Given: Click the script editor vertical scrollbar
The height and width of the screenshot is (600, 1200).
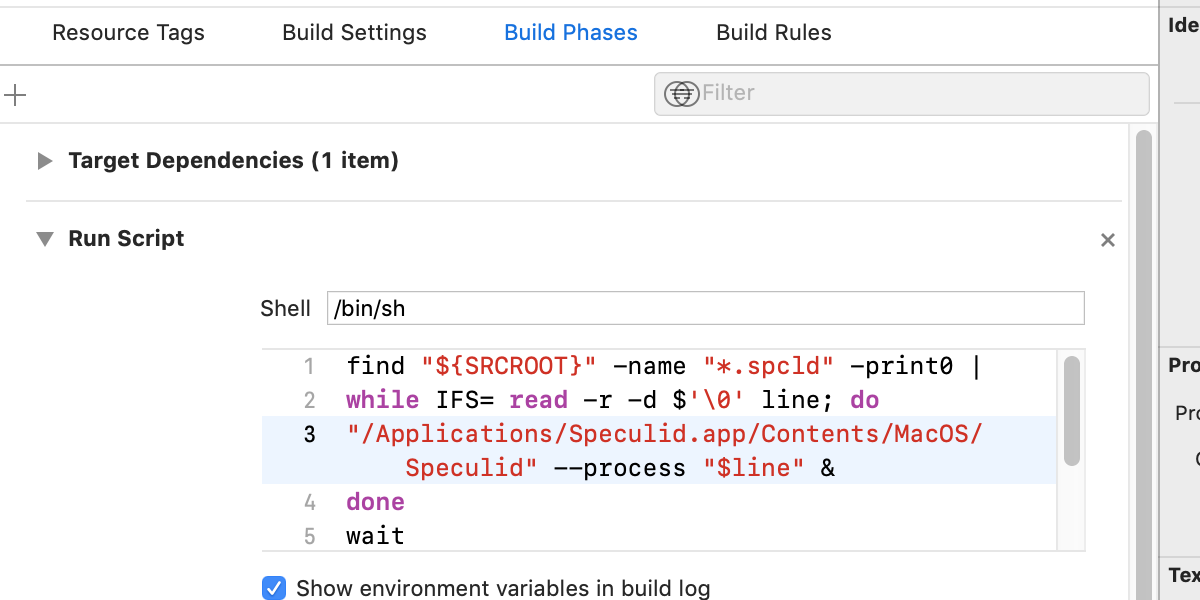Looking at the screenshot, I should (x=1071, y=410).
